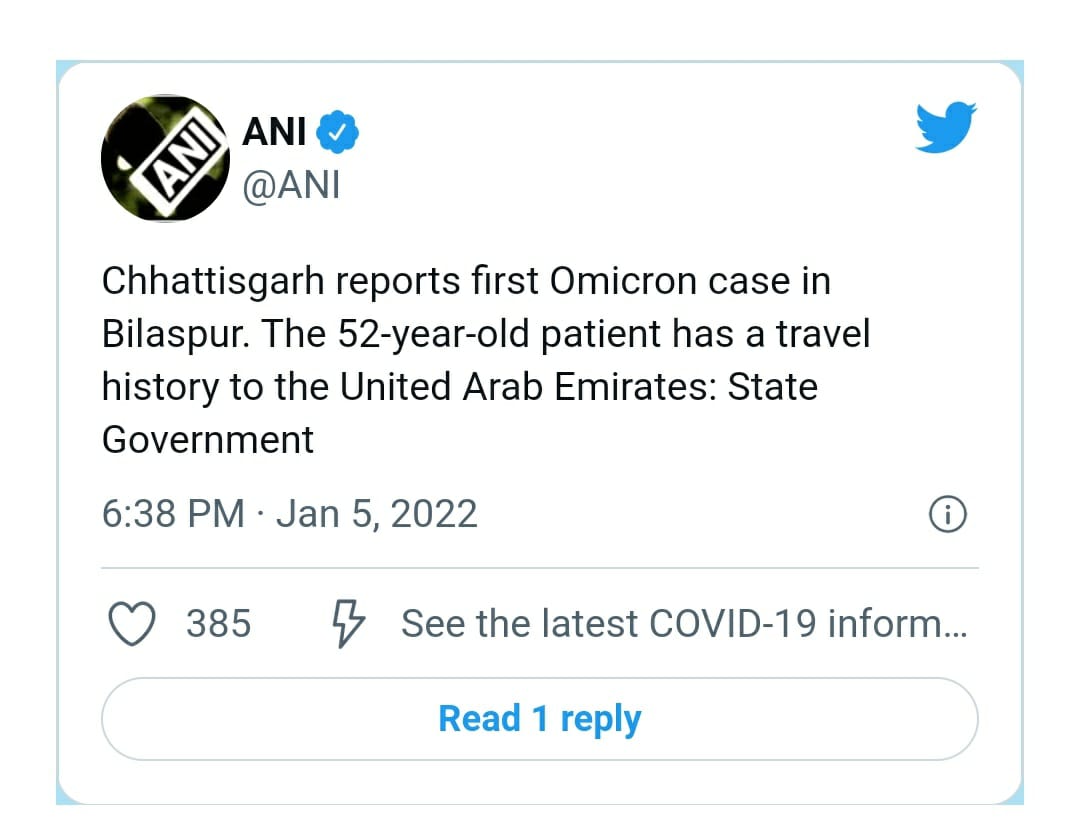Open See the latest COVID-19 information link
The image size is (1080, 839).
click(684, 623)
